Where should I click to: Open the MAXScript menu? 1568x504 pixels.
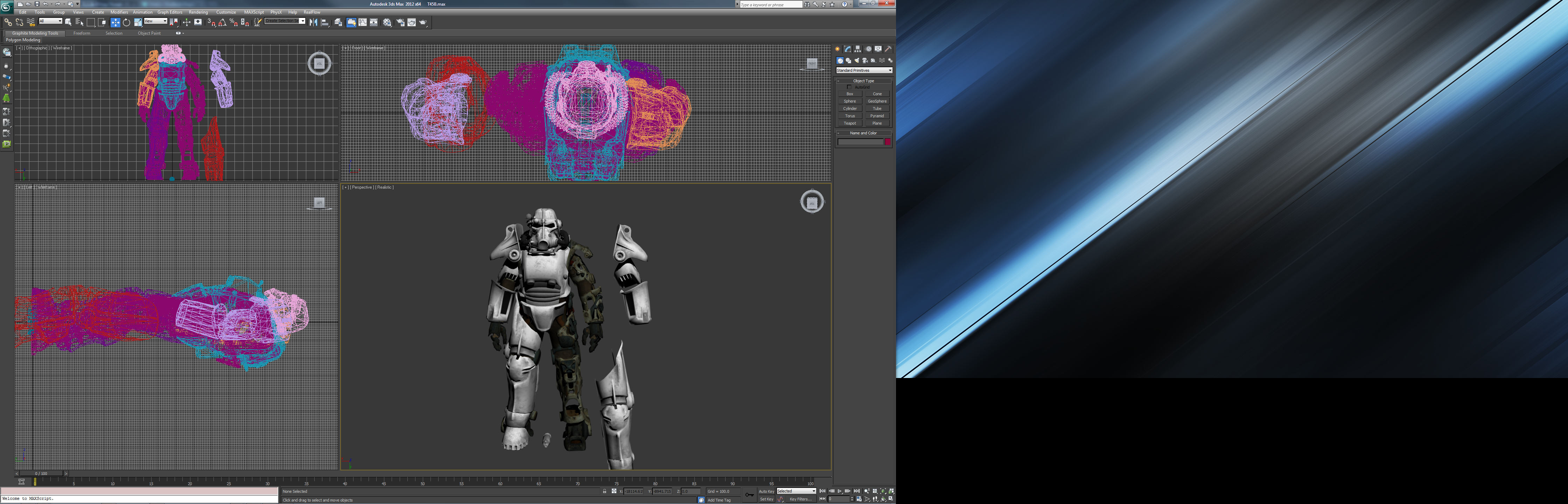[x=254, y=12]
